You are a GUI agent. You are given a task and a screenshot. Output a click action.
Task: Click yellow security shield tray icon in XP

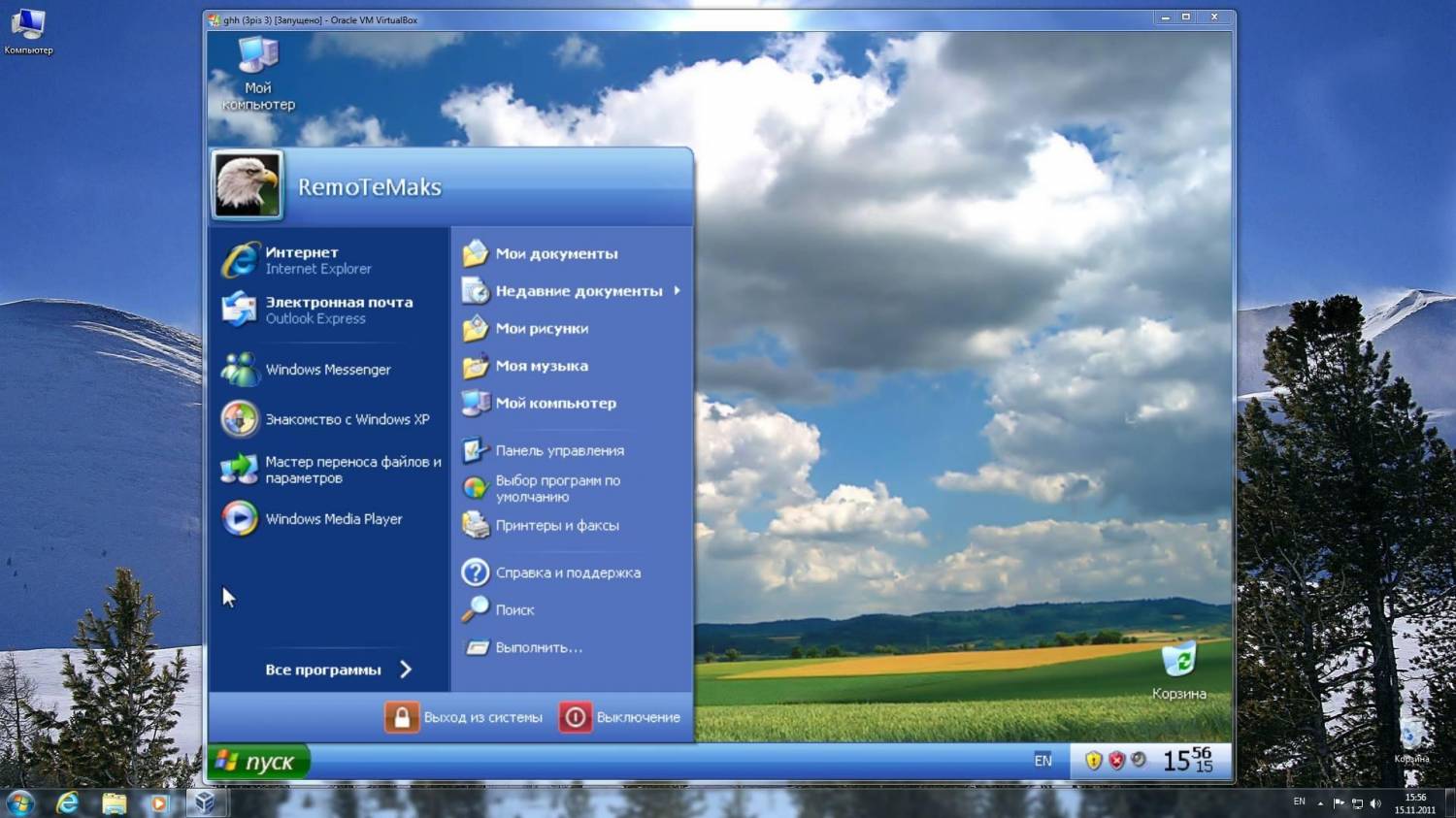(x=1094, y=761)
